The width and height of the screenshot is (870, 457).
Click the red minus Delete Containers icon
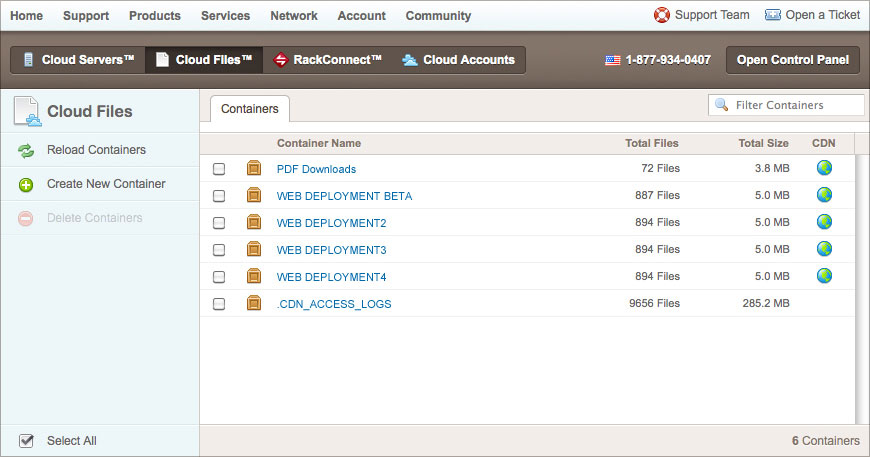coord(26,219)
